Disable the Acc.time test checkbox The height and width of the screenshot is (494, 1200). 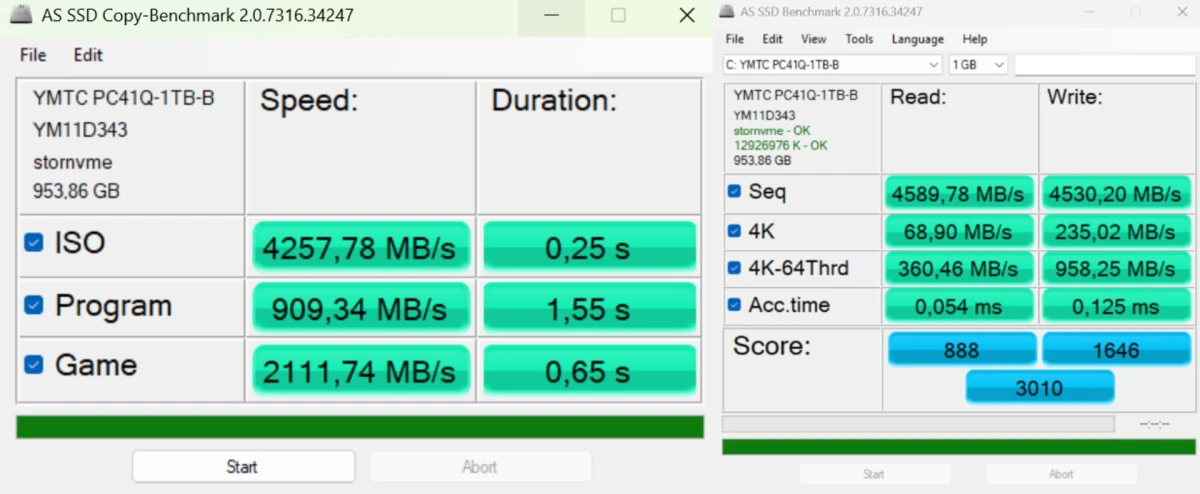[x=735, y=305]
